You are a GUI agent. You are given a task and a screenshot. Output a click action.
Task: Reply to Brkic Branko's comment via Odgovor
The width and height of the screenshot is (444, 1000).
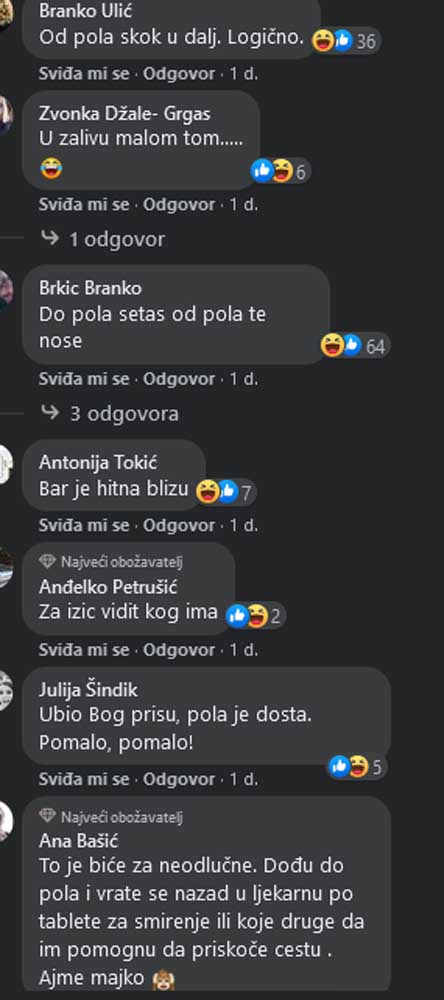(179, 379)
